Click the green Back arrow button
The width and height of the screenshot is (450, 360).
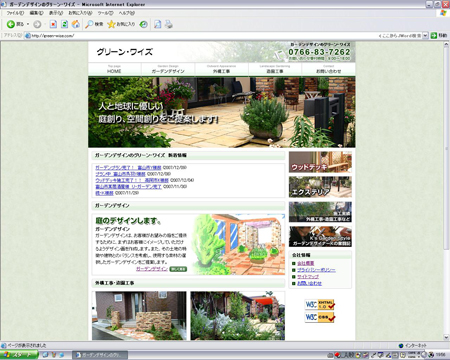pyautogui.click(x=11, y=24)
